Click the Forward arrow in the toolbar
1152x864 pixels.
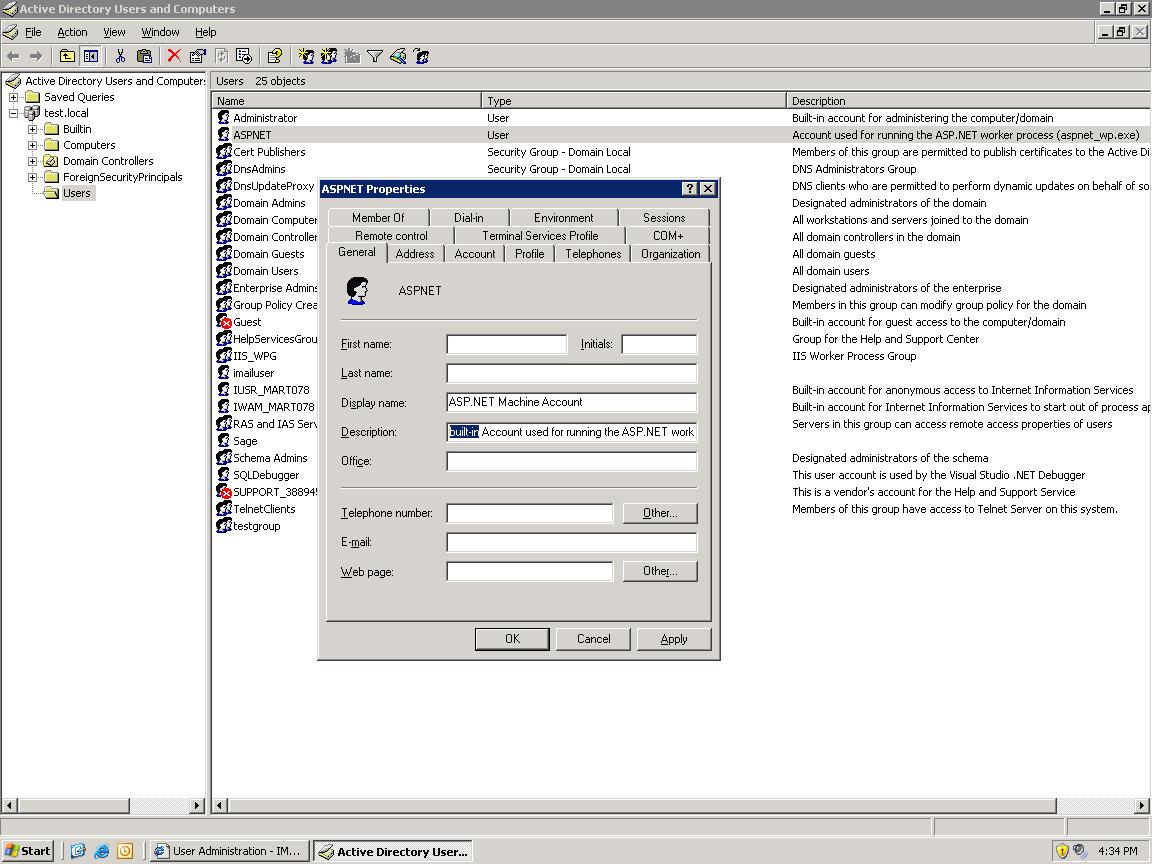(x=35, y=56)
